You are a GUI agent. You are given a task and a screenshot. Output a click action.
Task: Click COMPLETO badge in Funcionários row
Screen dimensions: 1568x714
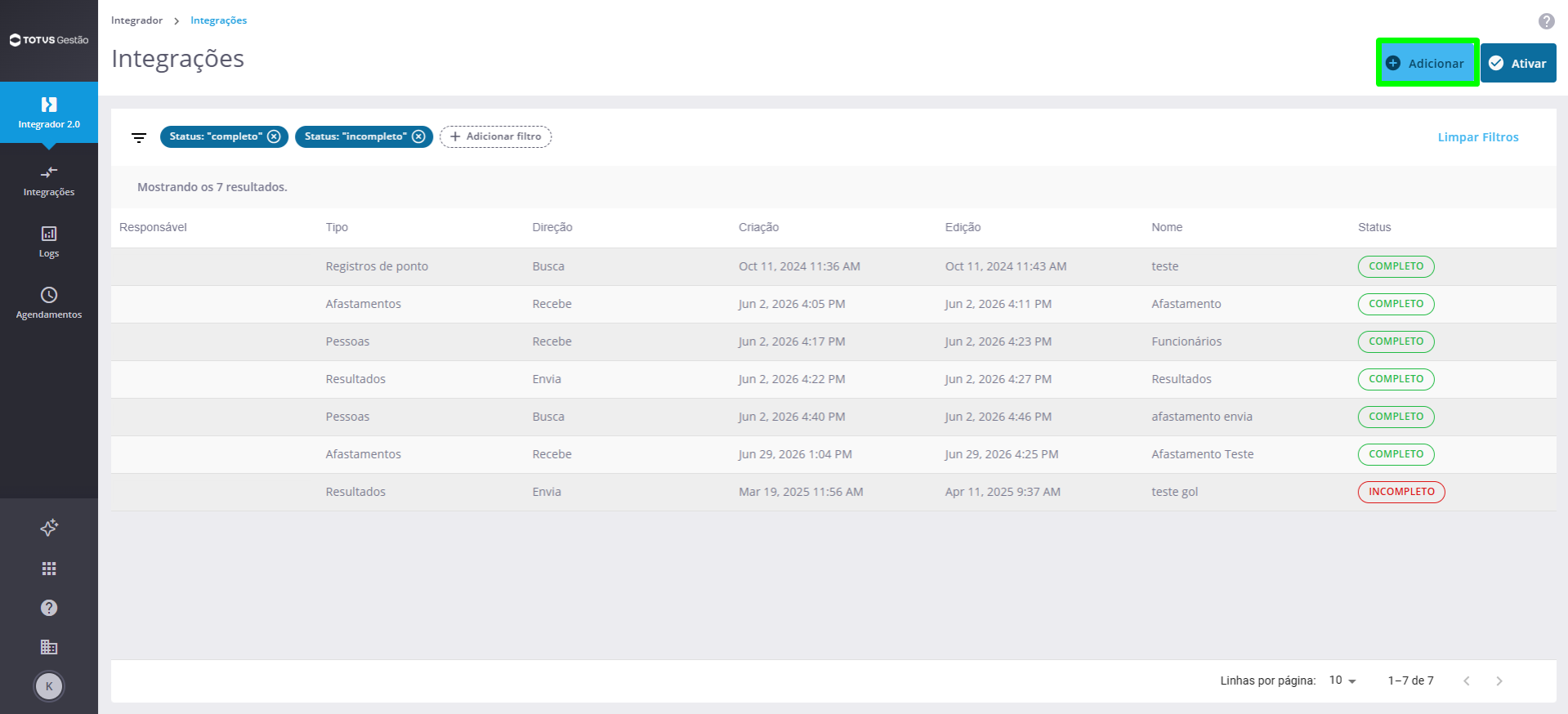(x=1396, y=341)
